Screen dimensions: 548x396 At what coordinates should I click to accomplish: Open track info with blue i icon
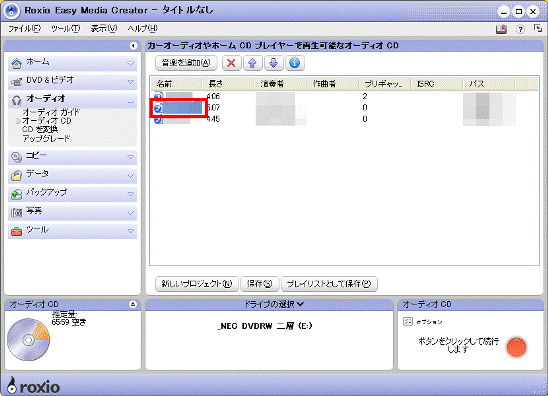tap(295, 63)
